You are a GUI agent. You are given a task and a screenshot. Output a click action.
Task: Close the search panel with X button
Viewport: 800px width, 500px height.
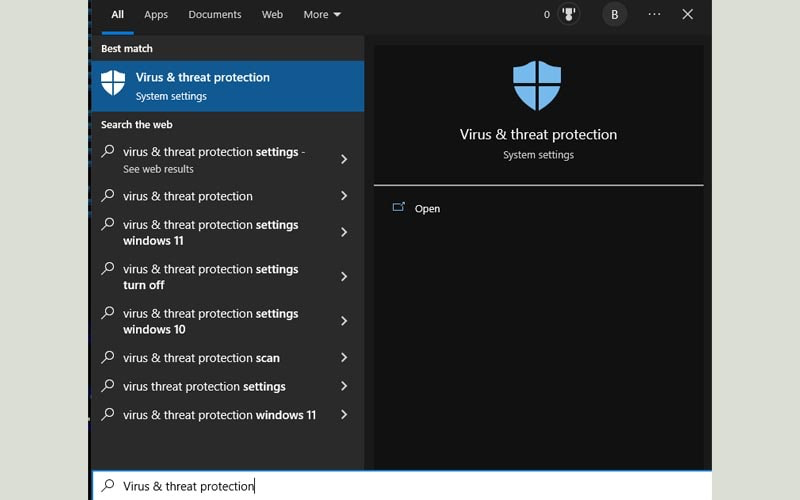[x=687, y=15]
